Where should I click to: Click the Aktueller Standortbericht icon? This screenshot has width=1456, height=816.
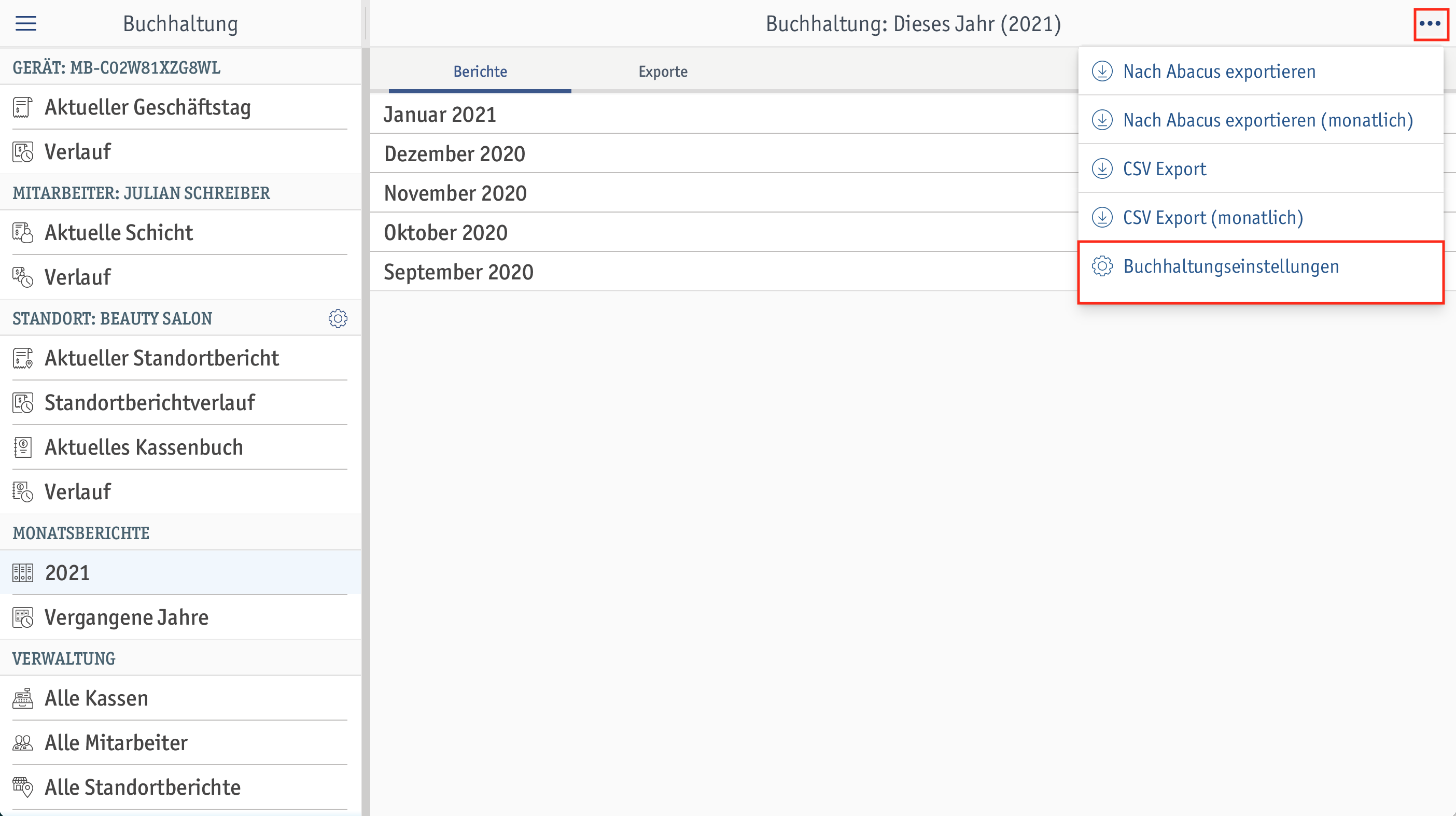coord(23,358)
